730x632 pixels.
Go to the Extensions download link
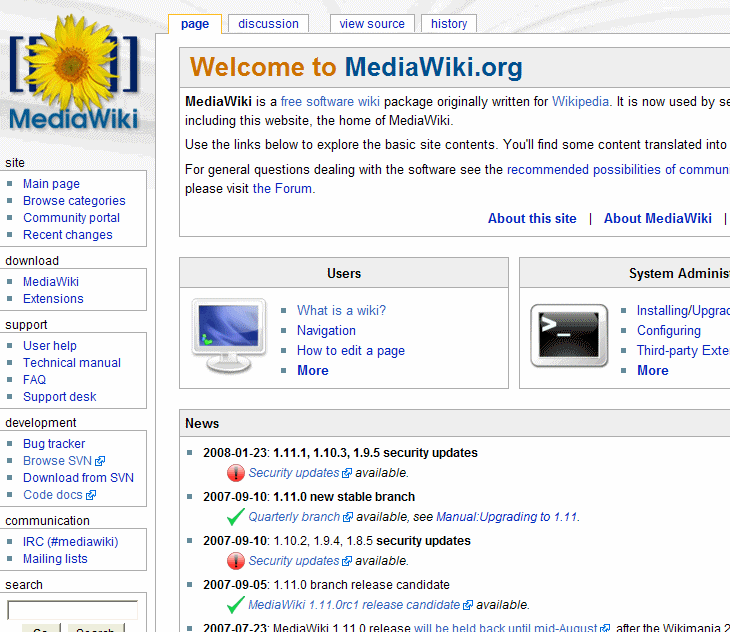(x=53, y=299)
